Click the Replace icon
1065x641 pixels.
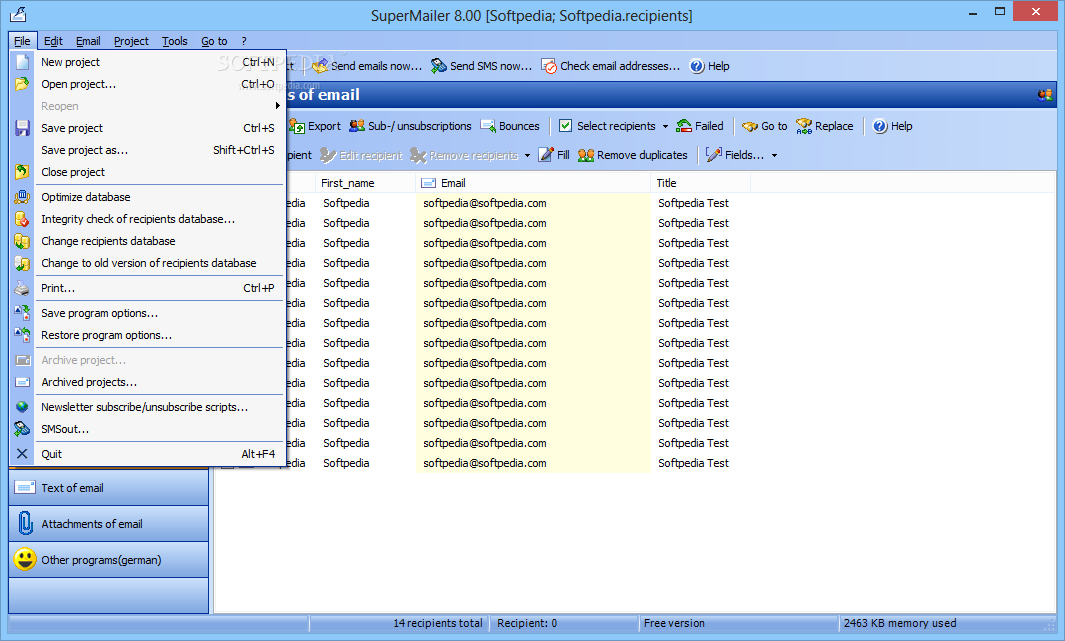pos(804,126)
